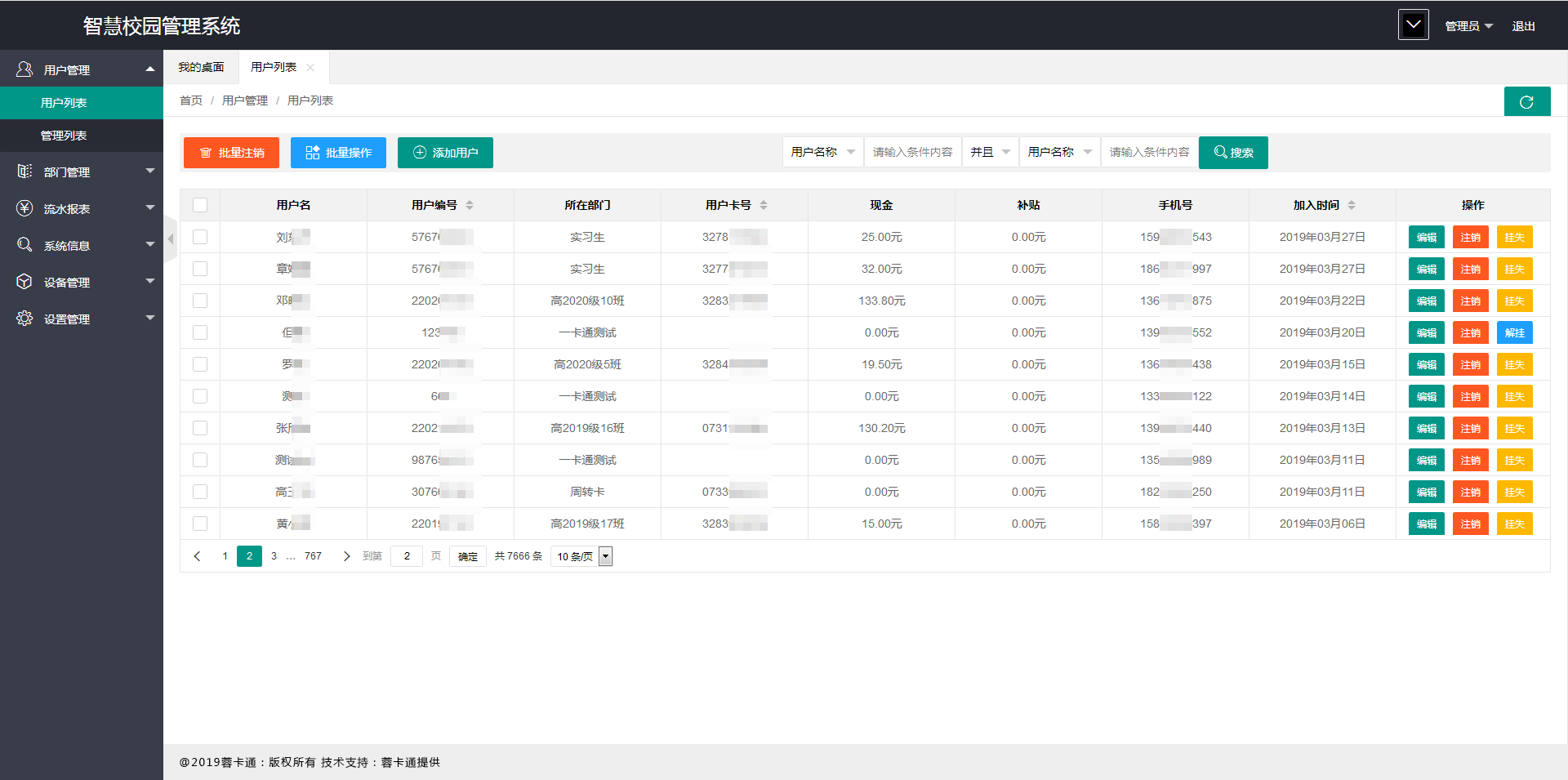
Task: Check the row with department 高2019级16班
Action: pyautogui.click(x=200, y=428)
